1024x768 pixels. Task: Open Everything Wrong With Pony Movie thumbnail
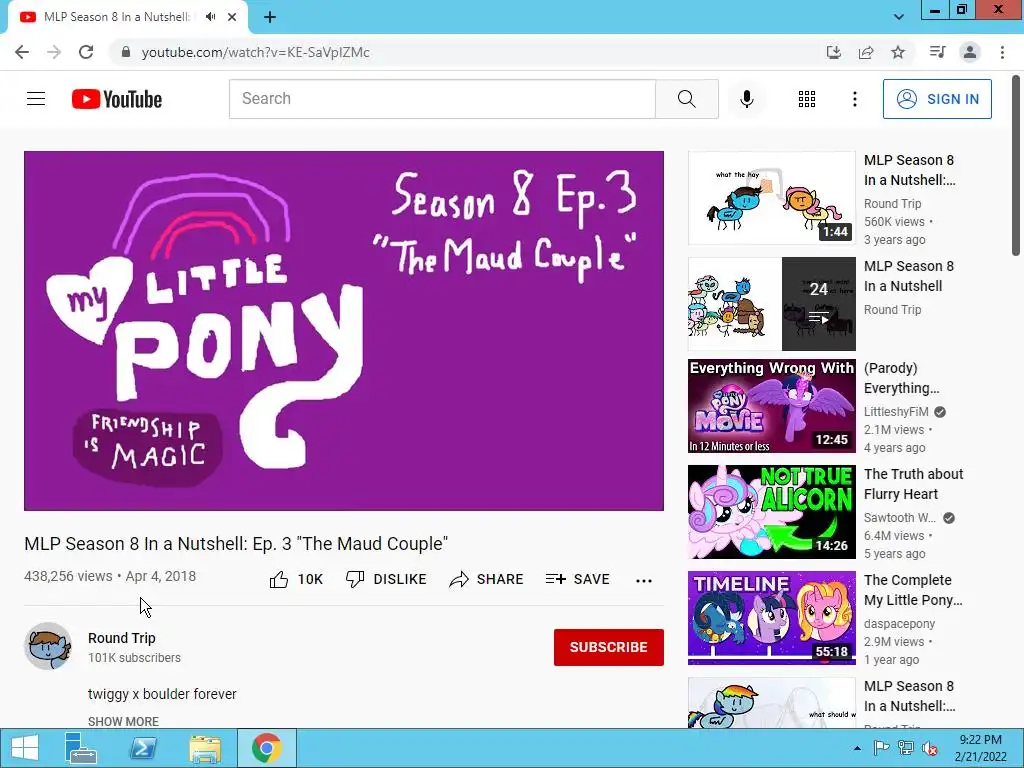pos(771,406)
